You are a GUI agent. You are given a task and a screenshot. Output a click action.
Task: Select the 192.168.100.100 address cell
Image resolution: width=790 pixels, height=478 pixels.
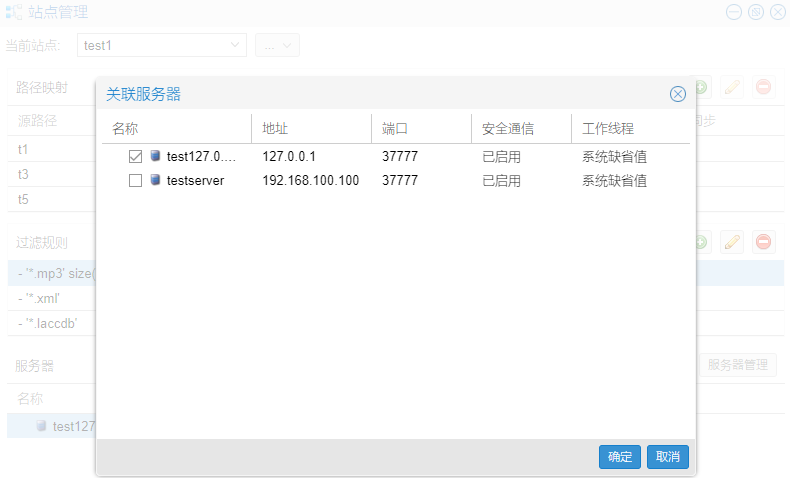tap(310, 181)
